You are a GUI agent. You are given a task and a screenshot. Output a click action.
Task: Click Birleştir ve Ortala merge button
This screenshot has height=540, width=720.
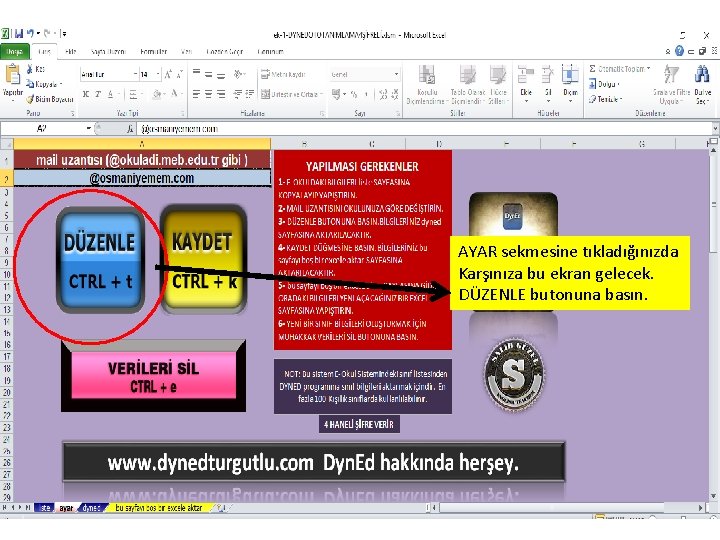[292, 94]
